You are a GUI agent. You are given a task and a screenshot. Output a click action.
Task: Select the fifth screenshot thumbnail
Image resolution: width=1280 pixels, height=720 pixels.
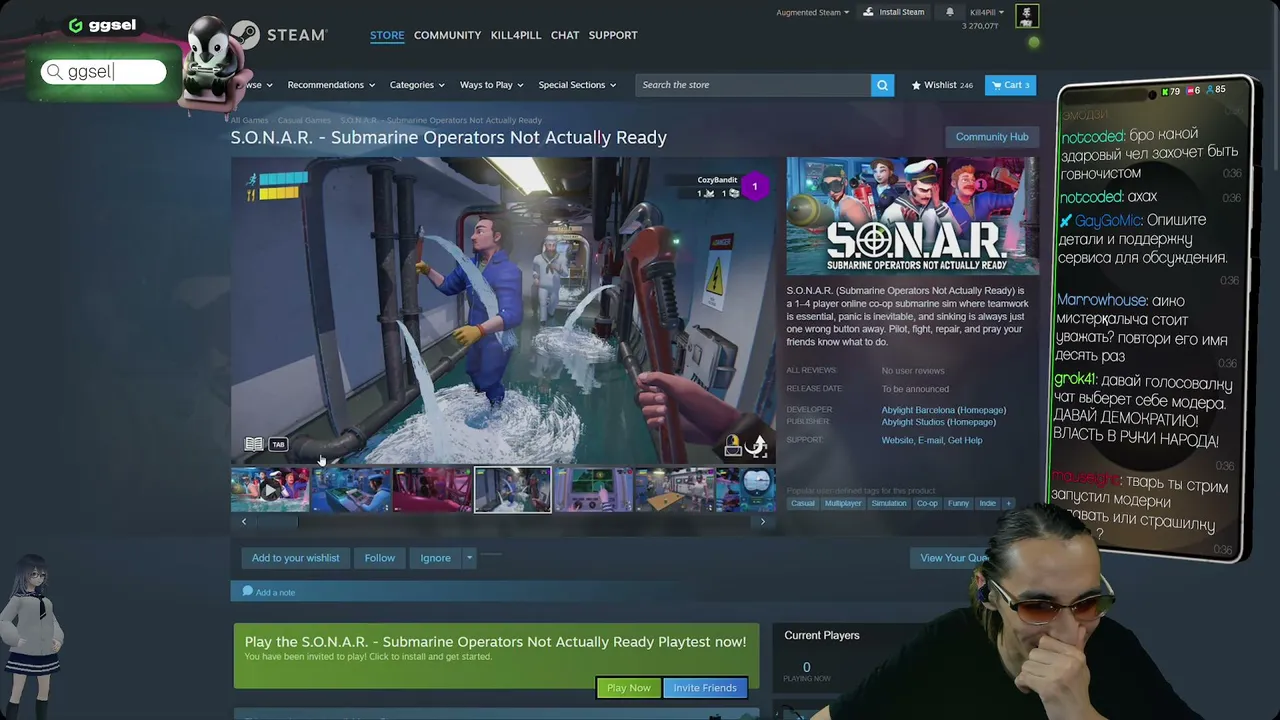pyautogui.click(x=593, y=490)
